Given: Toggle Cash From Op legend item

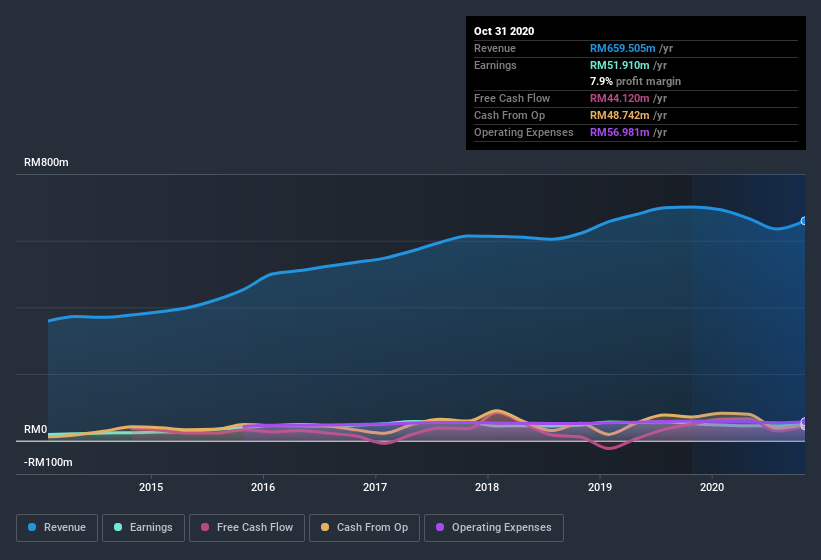Looking at the screenshot, I should (x=365, y=527).
